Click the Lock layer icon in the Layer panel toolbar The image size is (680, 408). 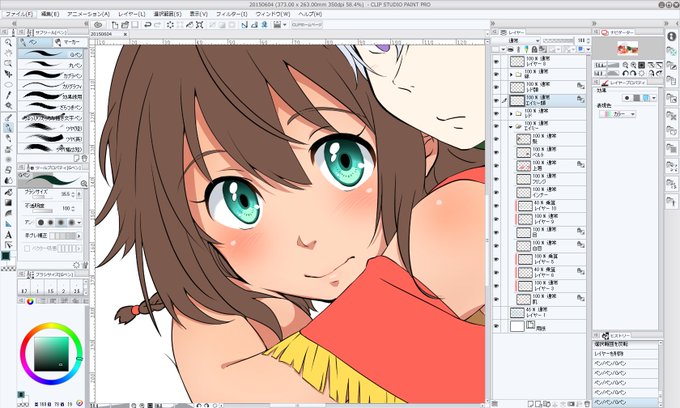534,49
